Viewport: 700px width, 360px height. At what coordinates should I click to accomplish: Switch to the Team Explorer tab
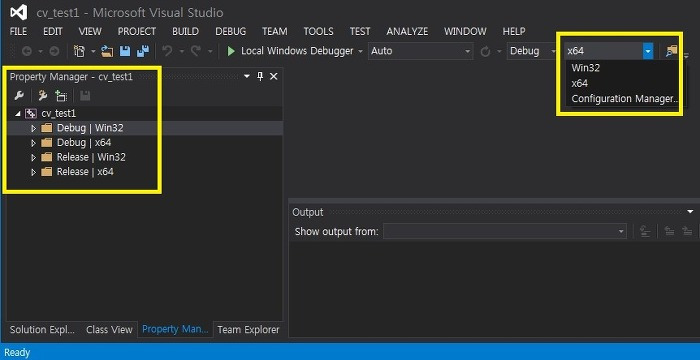[x=248, y=330]
